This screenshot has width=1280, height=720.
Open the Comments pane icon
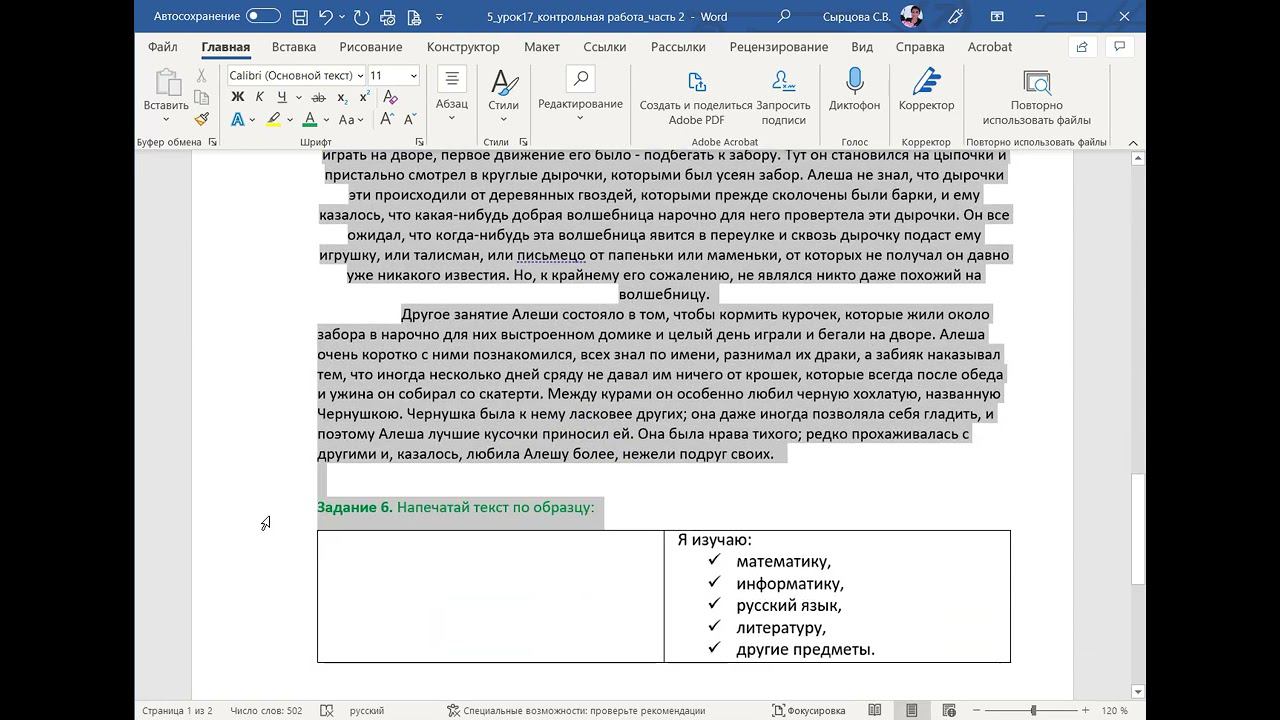coord(1120,47)
